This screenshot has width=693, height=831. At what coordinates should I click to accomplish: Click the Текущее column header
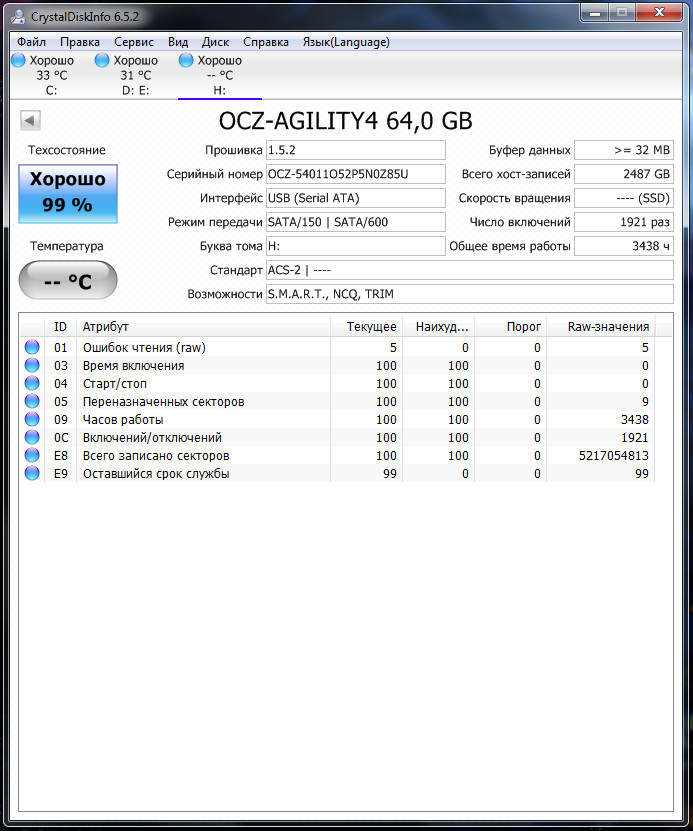[367, 327]
